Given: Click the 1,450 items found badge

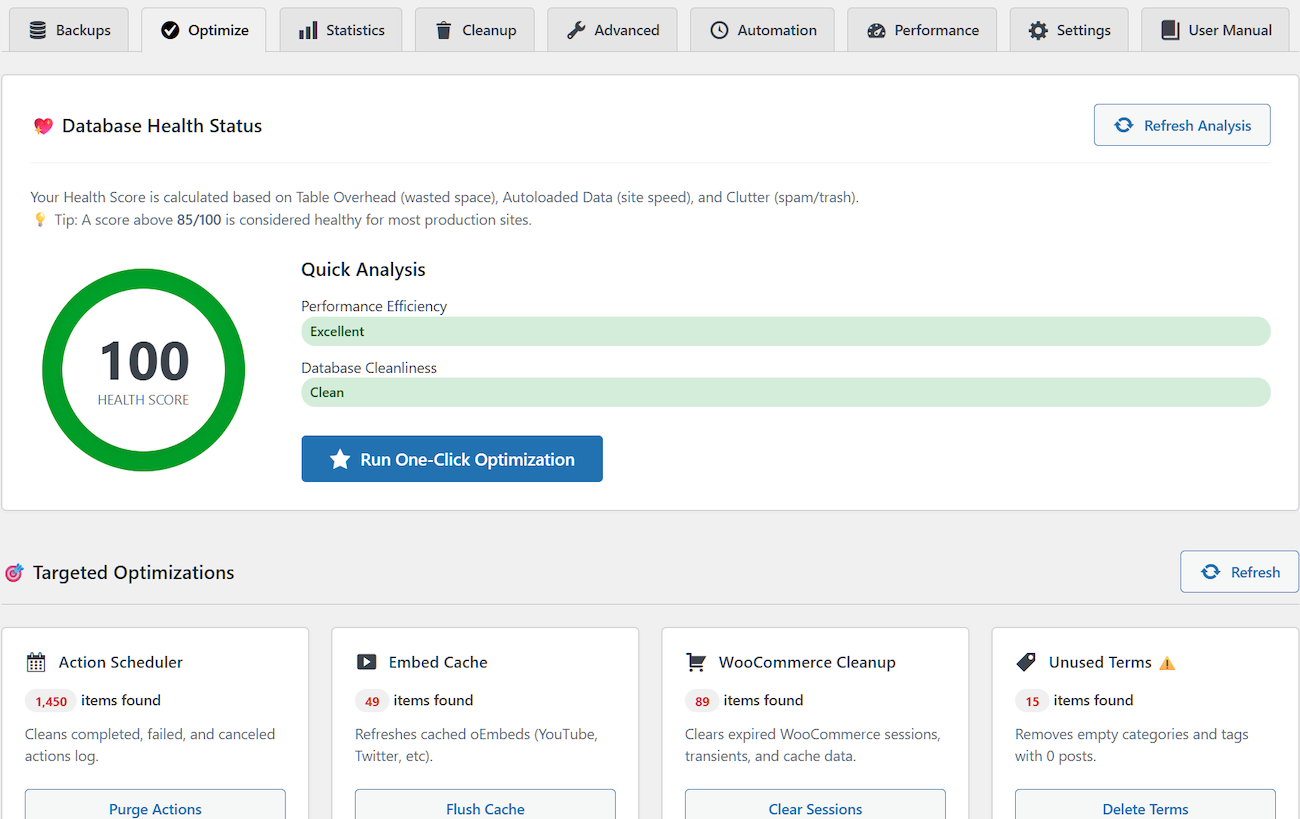Looking at the screenshot, I should click(50, 700).
